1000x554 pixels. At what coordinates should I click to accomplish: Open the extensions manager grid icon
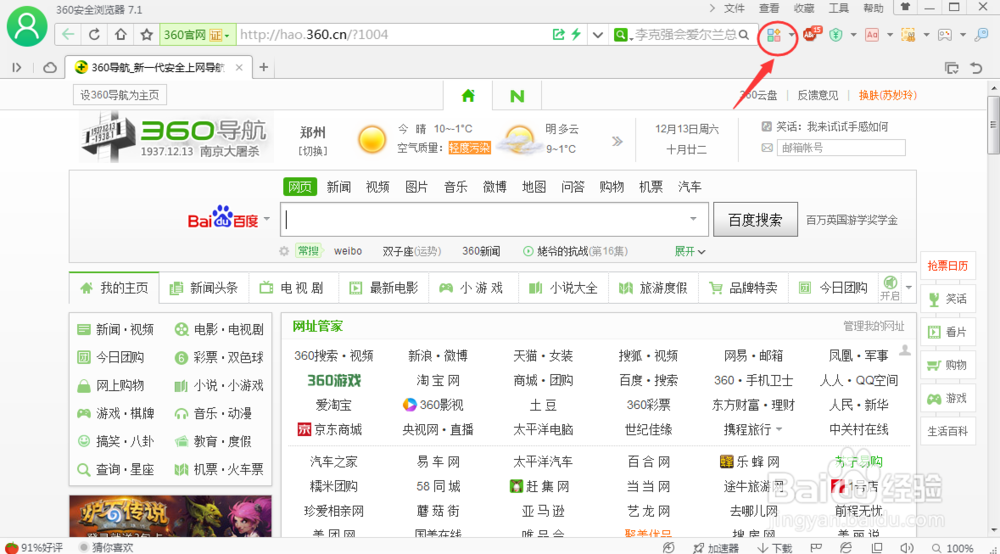coord(774,35)
